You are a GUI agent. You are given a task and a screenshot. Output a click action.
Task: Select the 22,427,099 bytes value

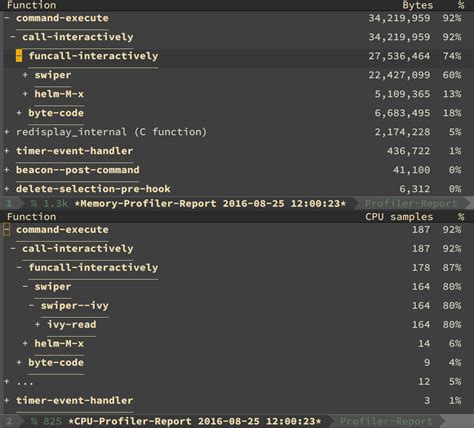coord(399,75)
